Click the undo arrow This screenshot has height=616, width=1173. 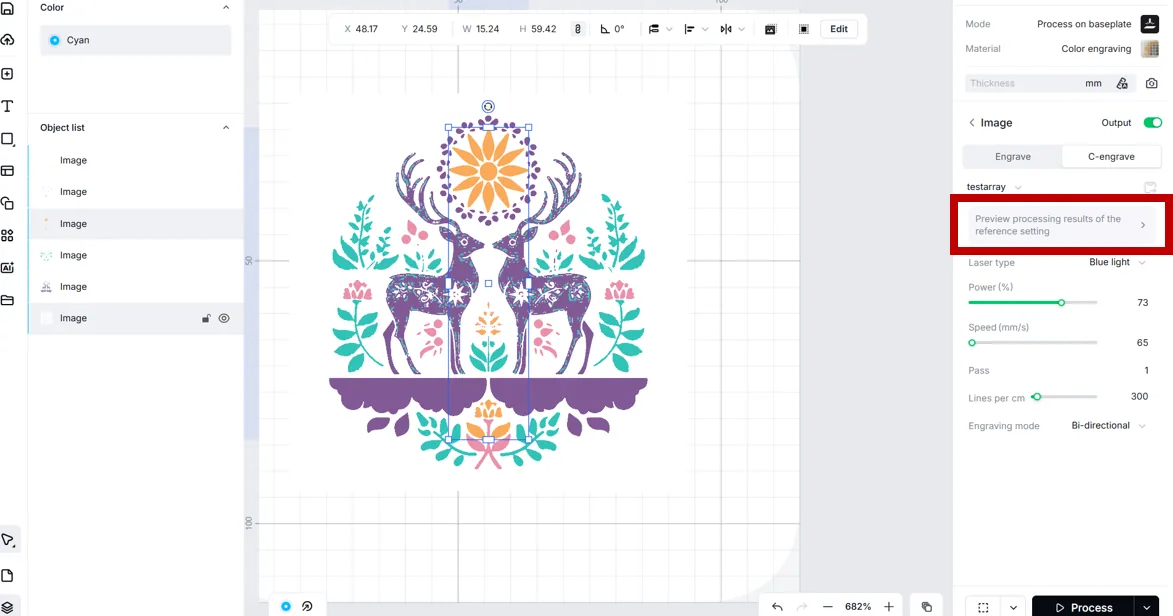point(777,607)
